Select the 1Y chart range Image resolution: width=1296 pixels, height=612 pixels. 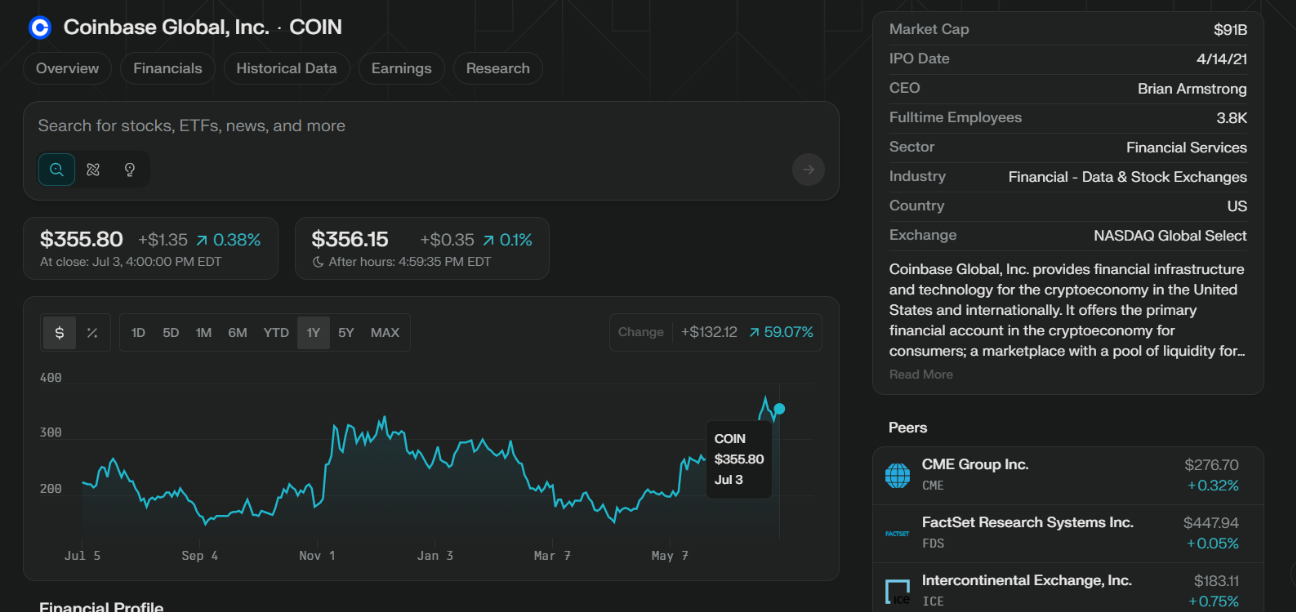(x=313, y=333)
